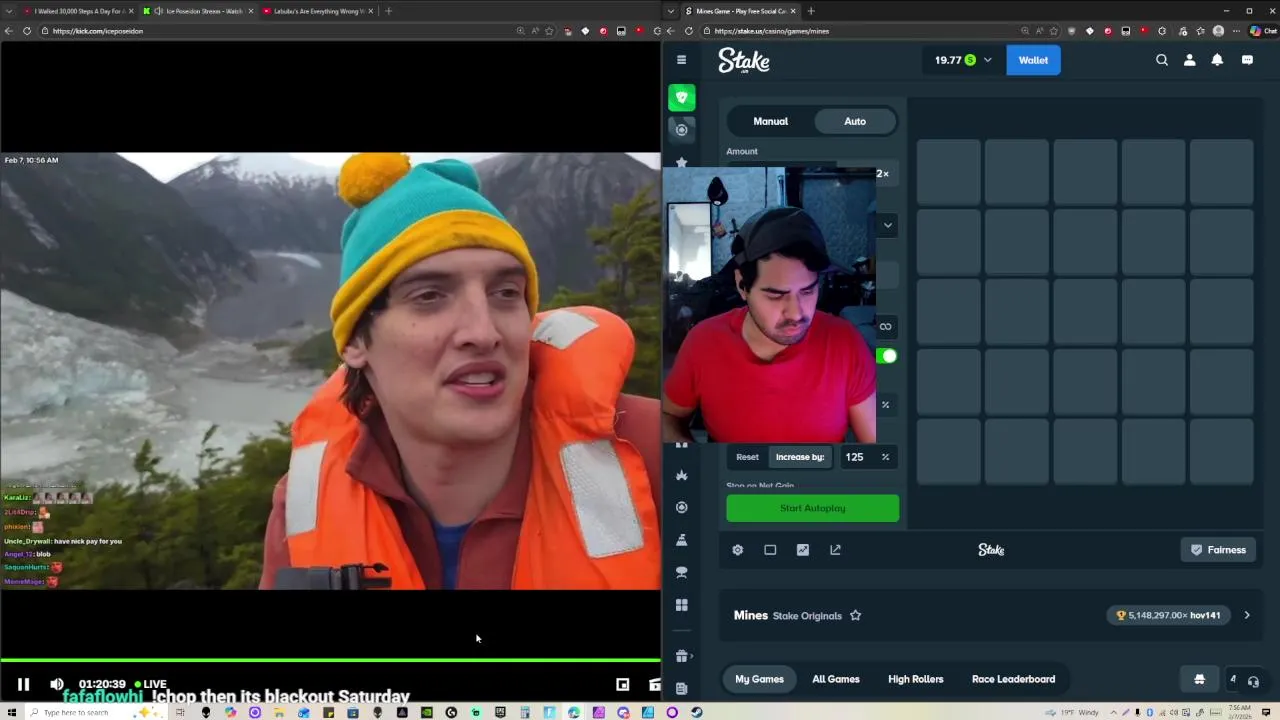The height and width of the screenshot is (720, 1280).
Task: Expand the balance currency dropdown
Action: (988, 60)
